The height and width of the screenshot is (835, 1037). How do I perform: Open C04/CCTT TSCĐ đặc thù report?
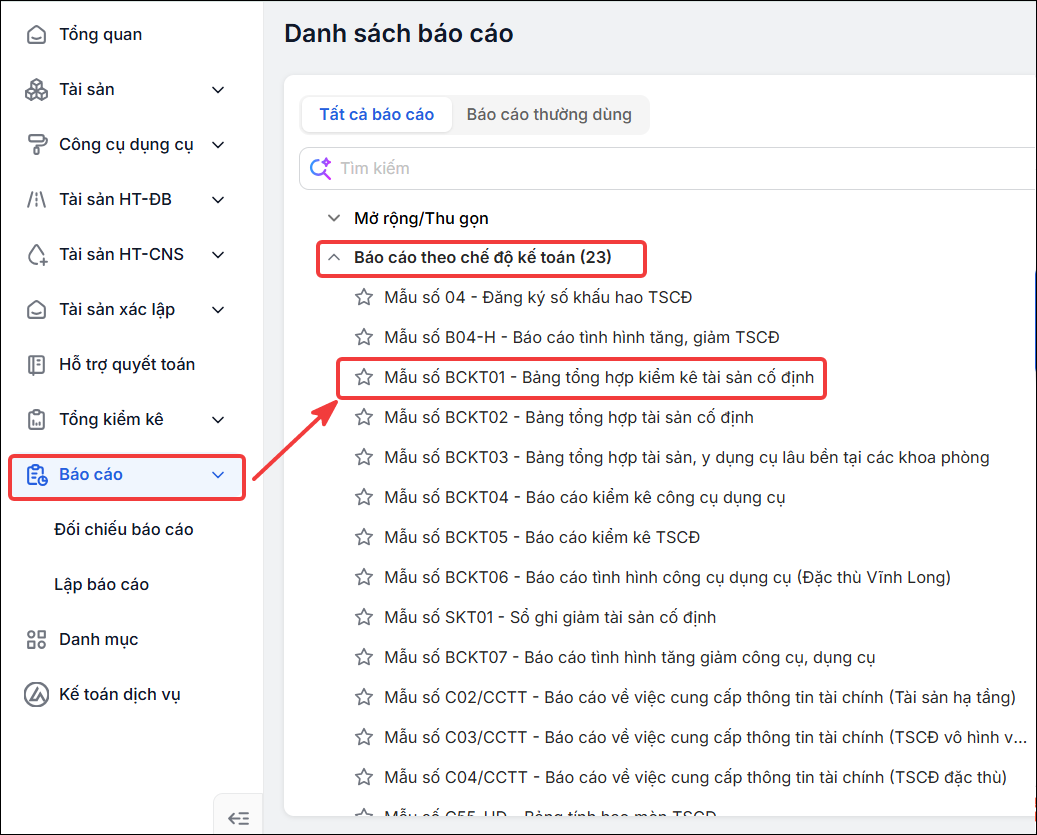pos(695,777)
